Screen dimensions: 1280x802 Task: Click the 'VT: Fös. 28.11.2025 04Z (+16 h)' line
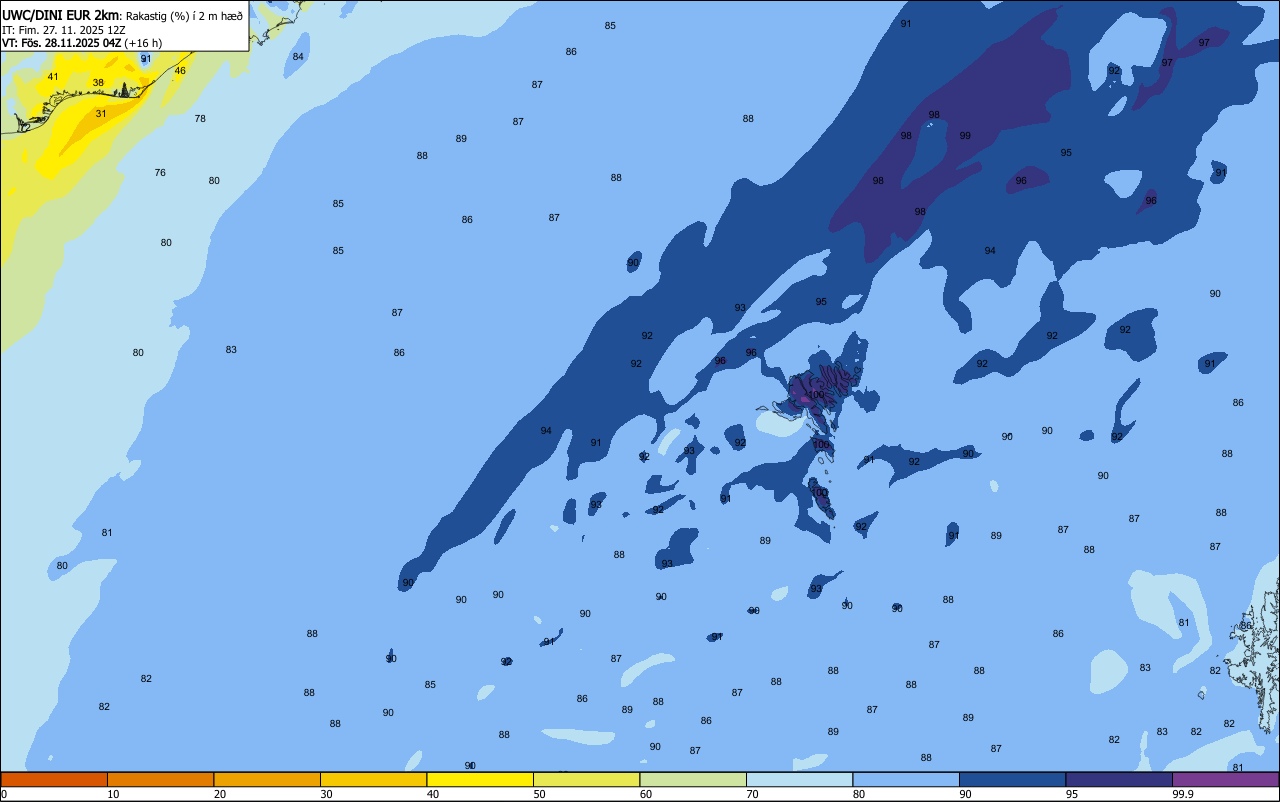click(x=82, y=43)
